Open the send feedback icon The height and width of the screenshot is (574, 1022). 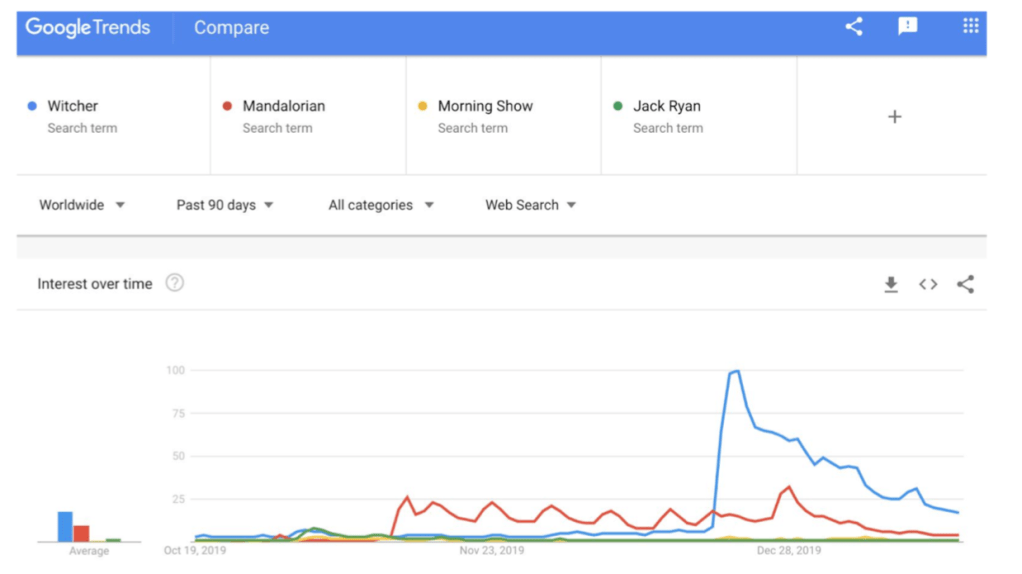(907, 27)
